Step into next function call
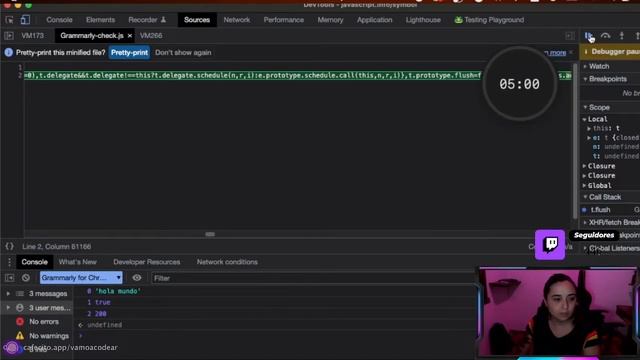Image resolution: width=640 pixels, height=360 pixels. pos(621,36)
